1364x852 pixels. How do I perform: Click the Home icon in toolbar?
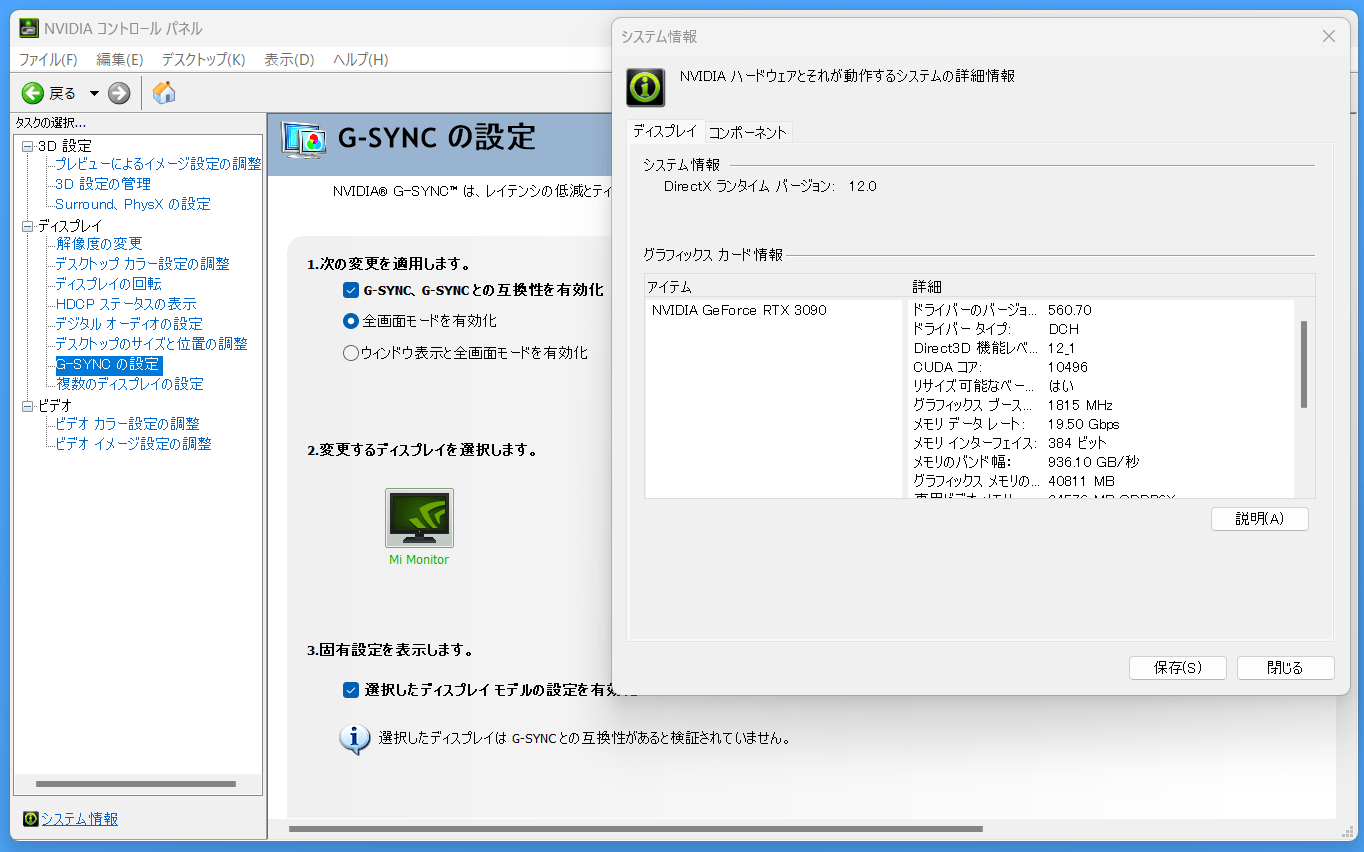[x=164, y=93]
